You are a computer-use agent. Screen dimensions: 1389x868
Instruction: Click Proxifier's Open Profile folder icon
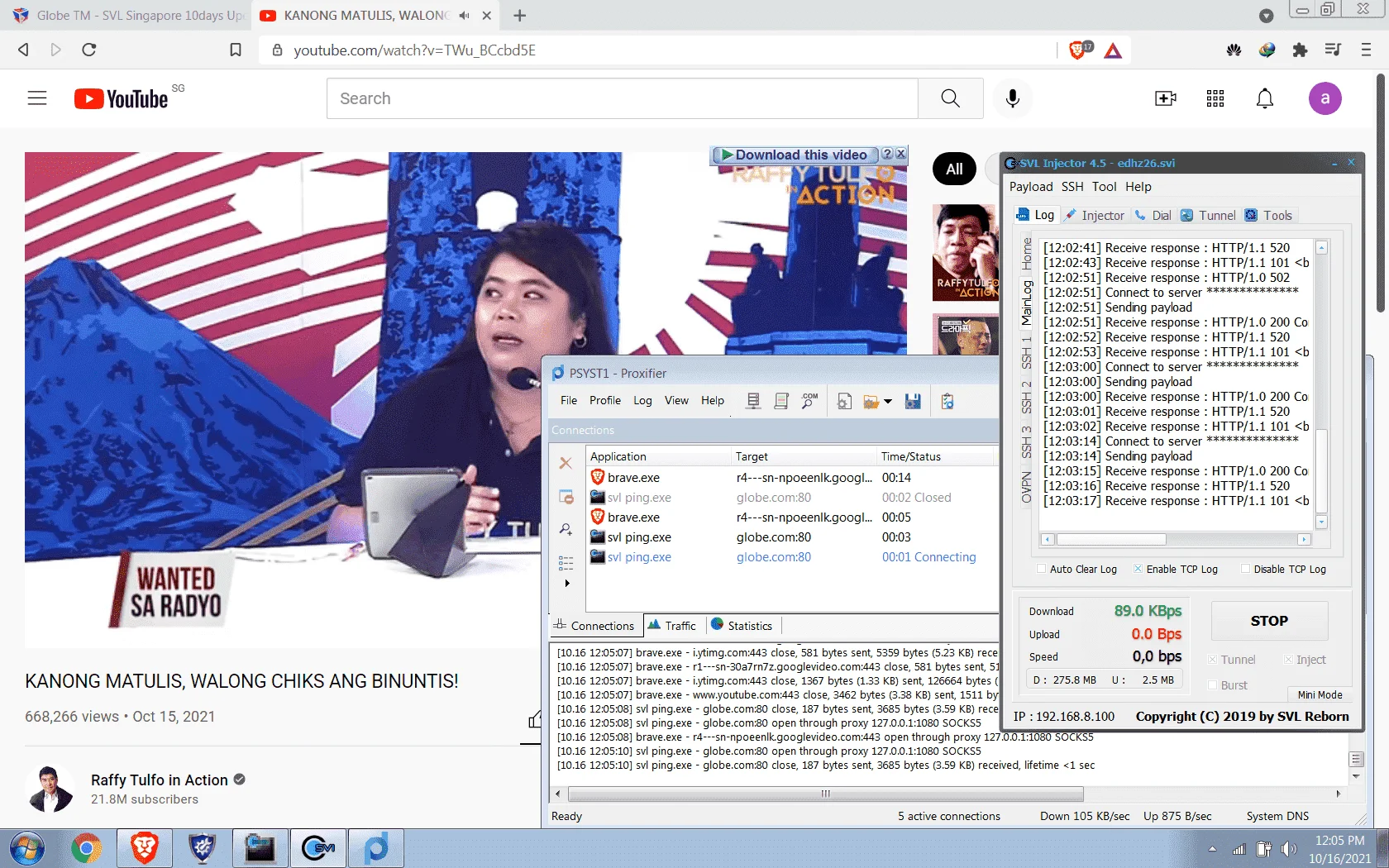tap(871, 401)
